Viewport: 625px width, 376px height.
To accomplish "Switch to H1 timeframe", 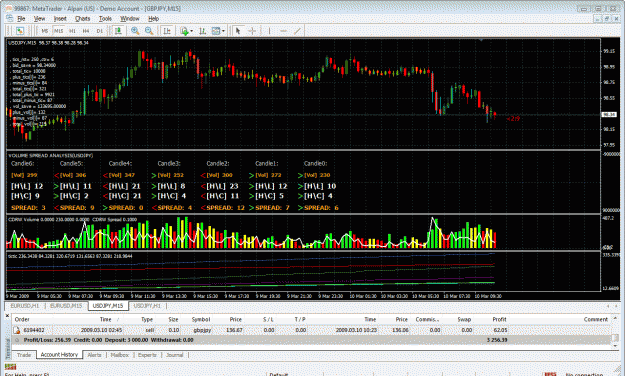I will click(73, 31).
